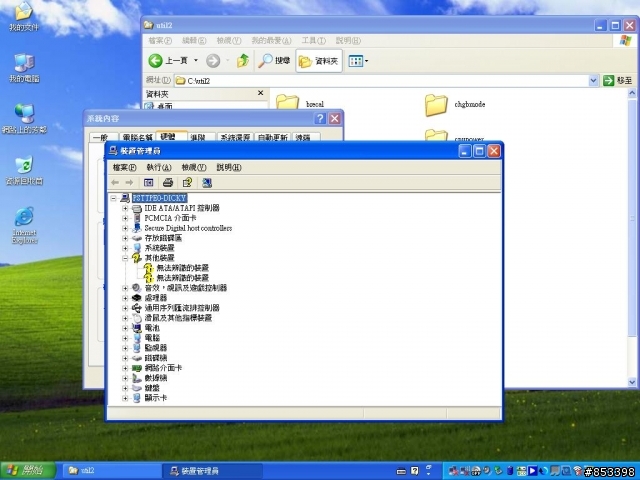Viewport: 640px width, 480px height.
Task: Select the computer root node PSTTPE0-DICKY
Action: [159, 198]
